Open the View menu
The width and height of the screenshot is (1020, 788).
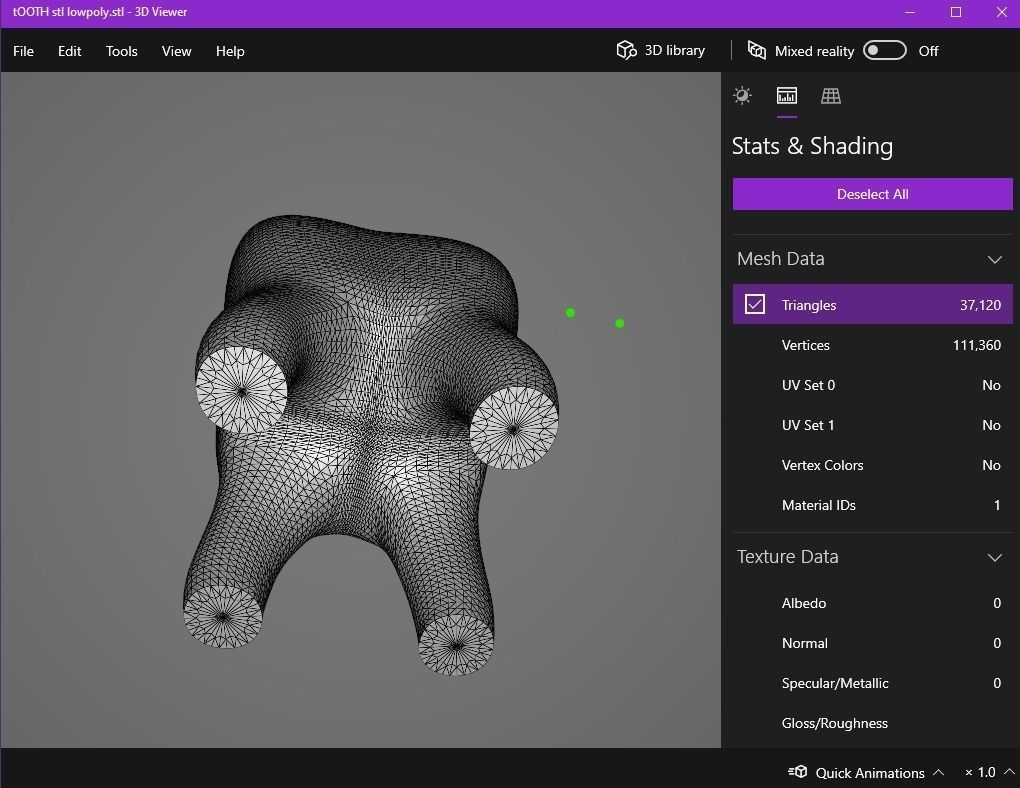click(x=176, y=51)
